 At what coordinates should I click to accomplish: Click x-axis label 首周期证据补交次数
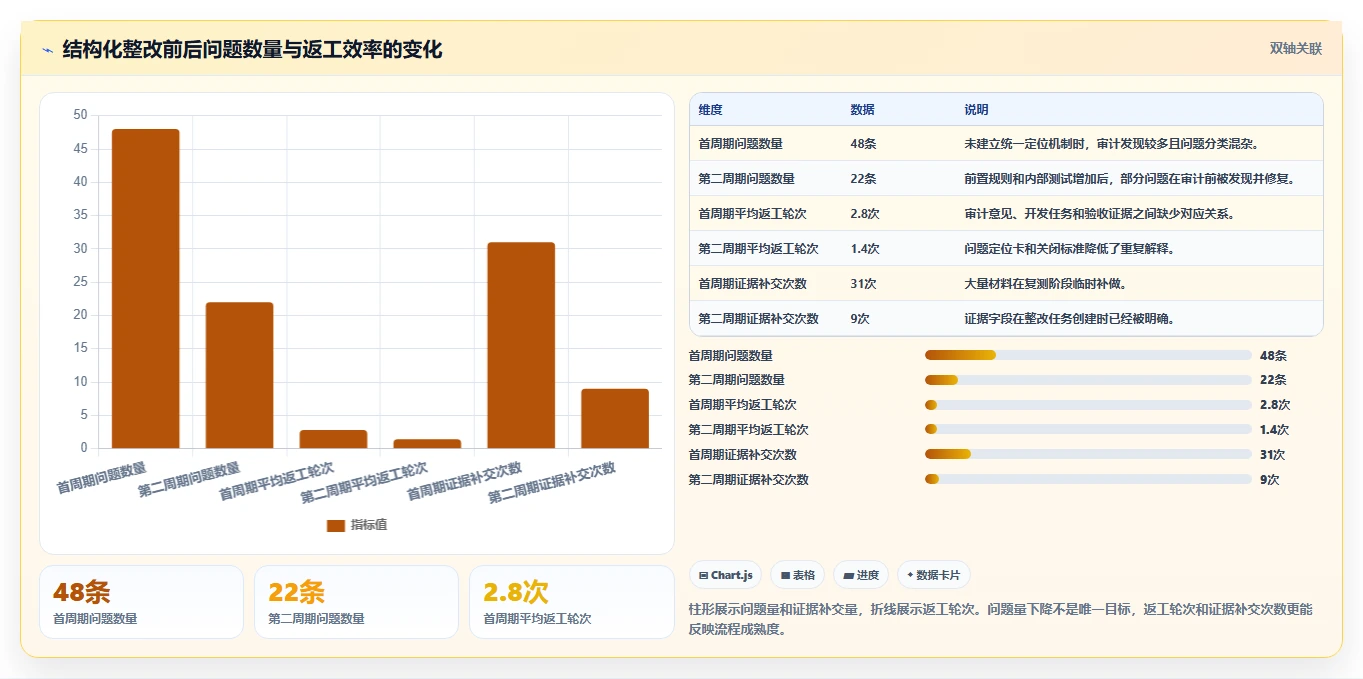(464, 482)
